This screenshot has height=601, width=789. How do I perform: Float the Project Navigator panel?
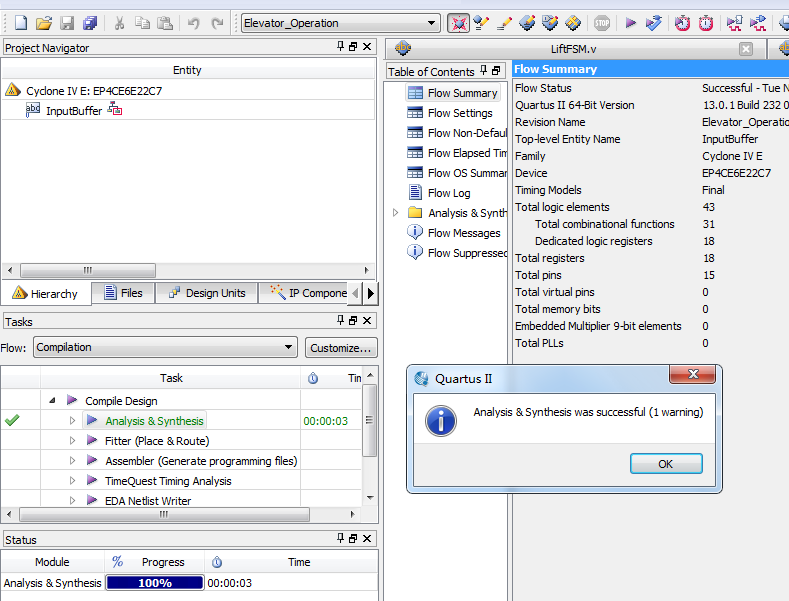click(x=353, y=46)
